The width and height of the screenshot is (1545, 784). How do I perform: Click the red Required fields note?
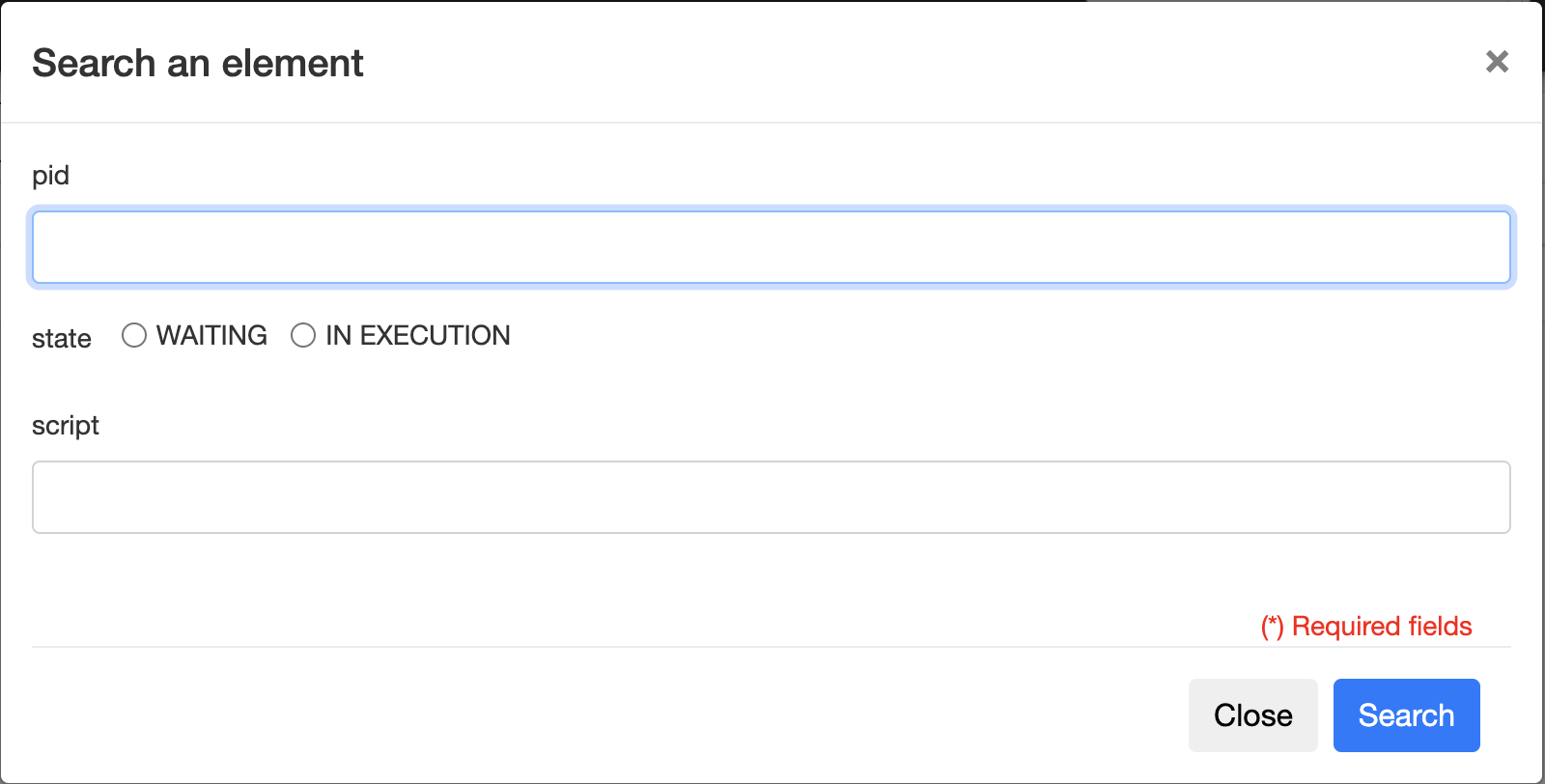tap(1366, 627)
